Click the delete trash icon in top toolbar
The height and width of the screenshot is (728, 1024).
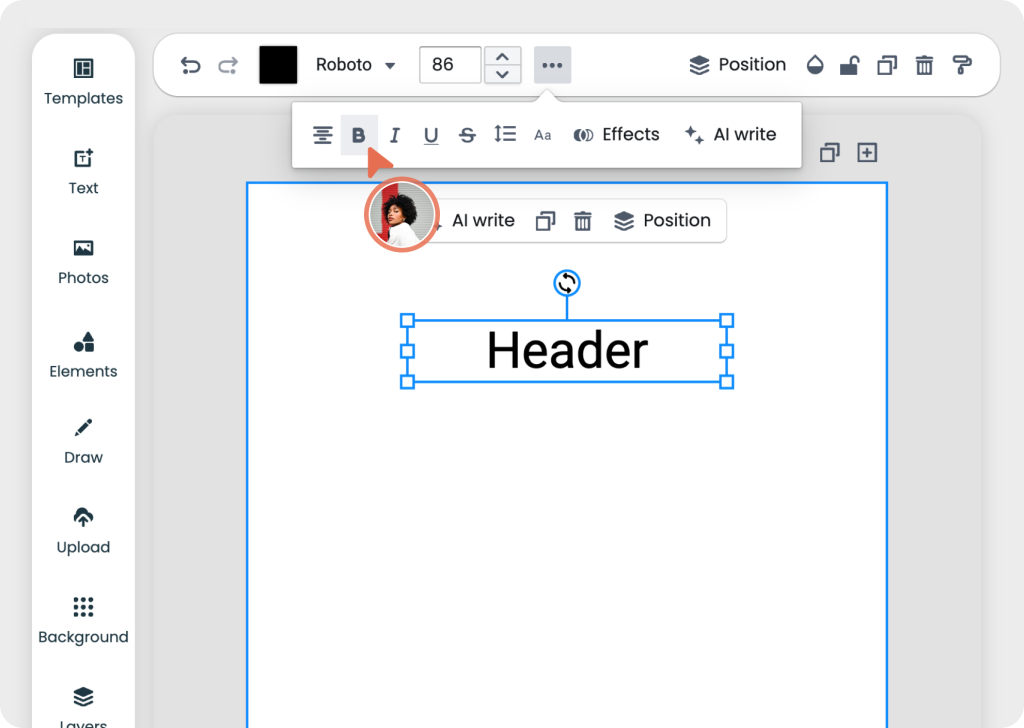tap(924, 65)
